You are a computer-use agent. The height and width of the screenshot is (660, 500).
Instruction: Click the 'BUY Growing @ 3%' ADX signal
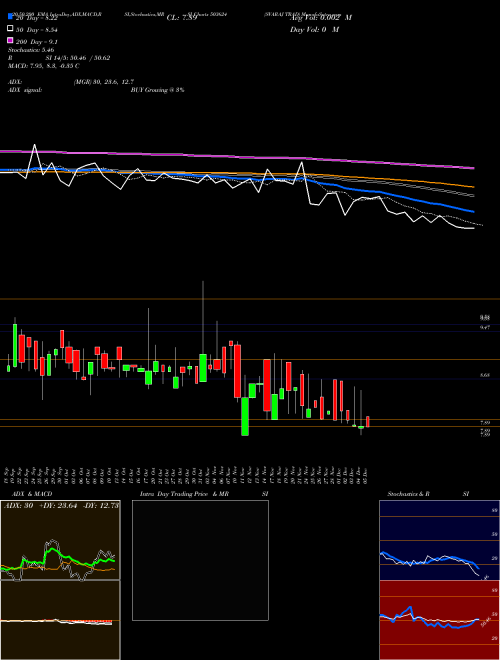[157, 90]
